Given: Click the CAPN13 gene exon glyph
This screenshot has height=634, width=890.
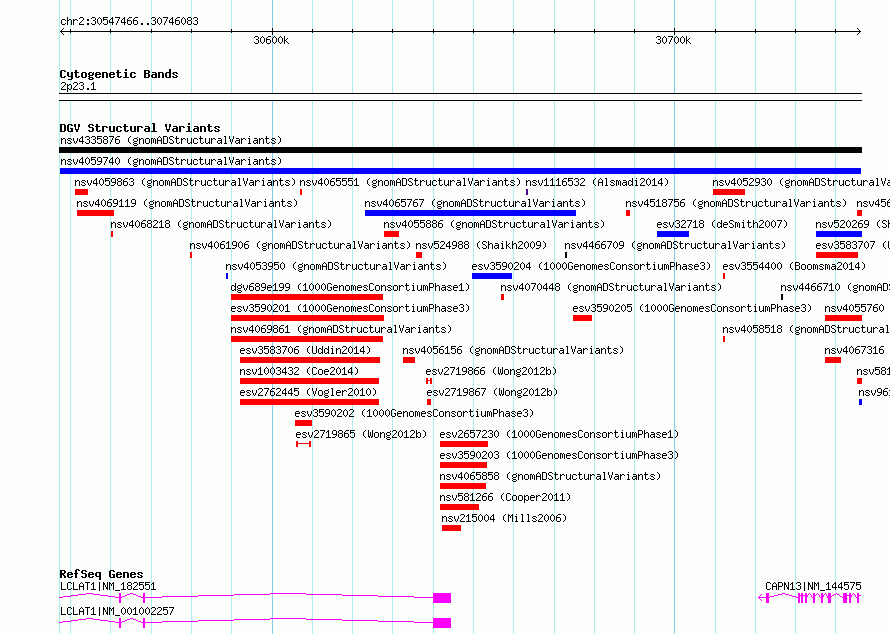Looking at the screenshot, I should [810, 598].
